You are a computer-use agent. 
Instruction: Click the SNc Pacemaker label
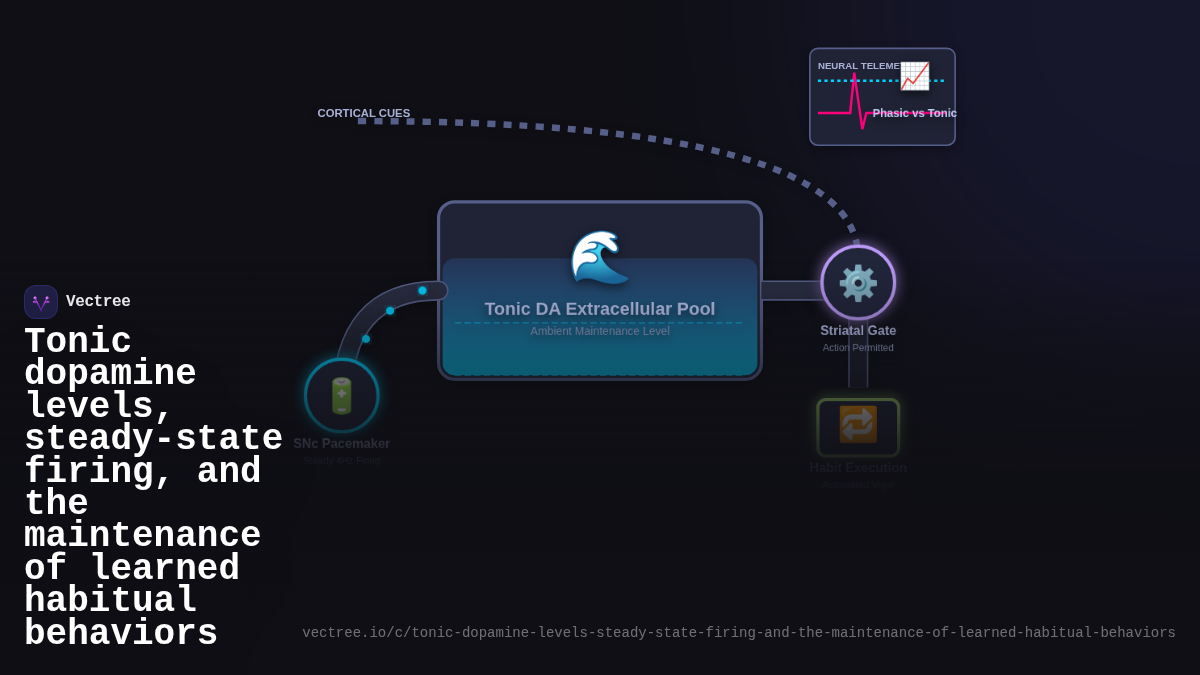[342, 444]
